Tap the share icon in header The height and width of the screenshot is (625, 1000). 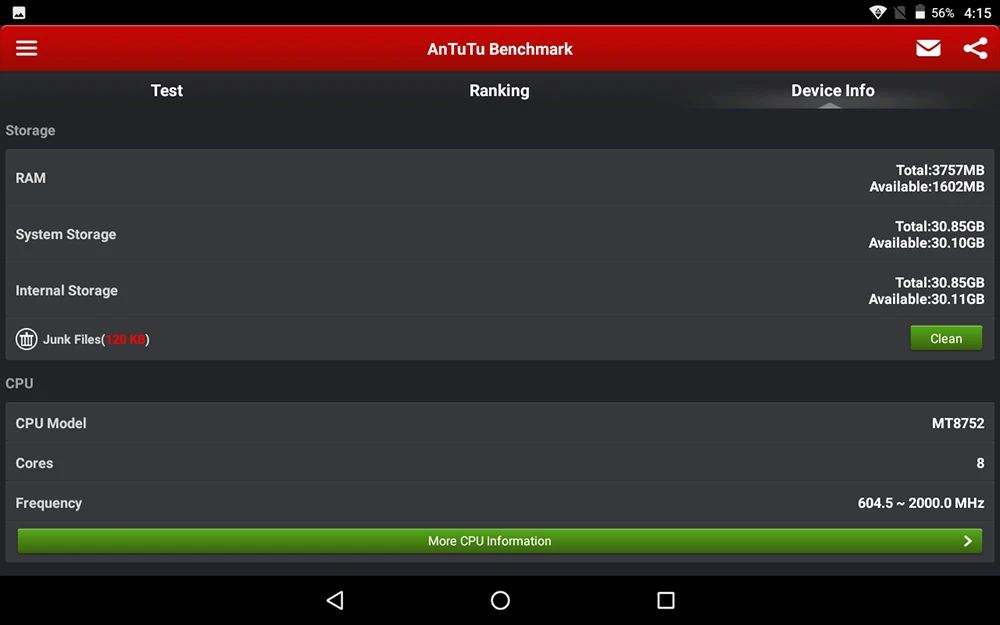click(975, 48)
